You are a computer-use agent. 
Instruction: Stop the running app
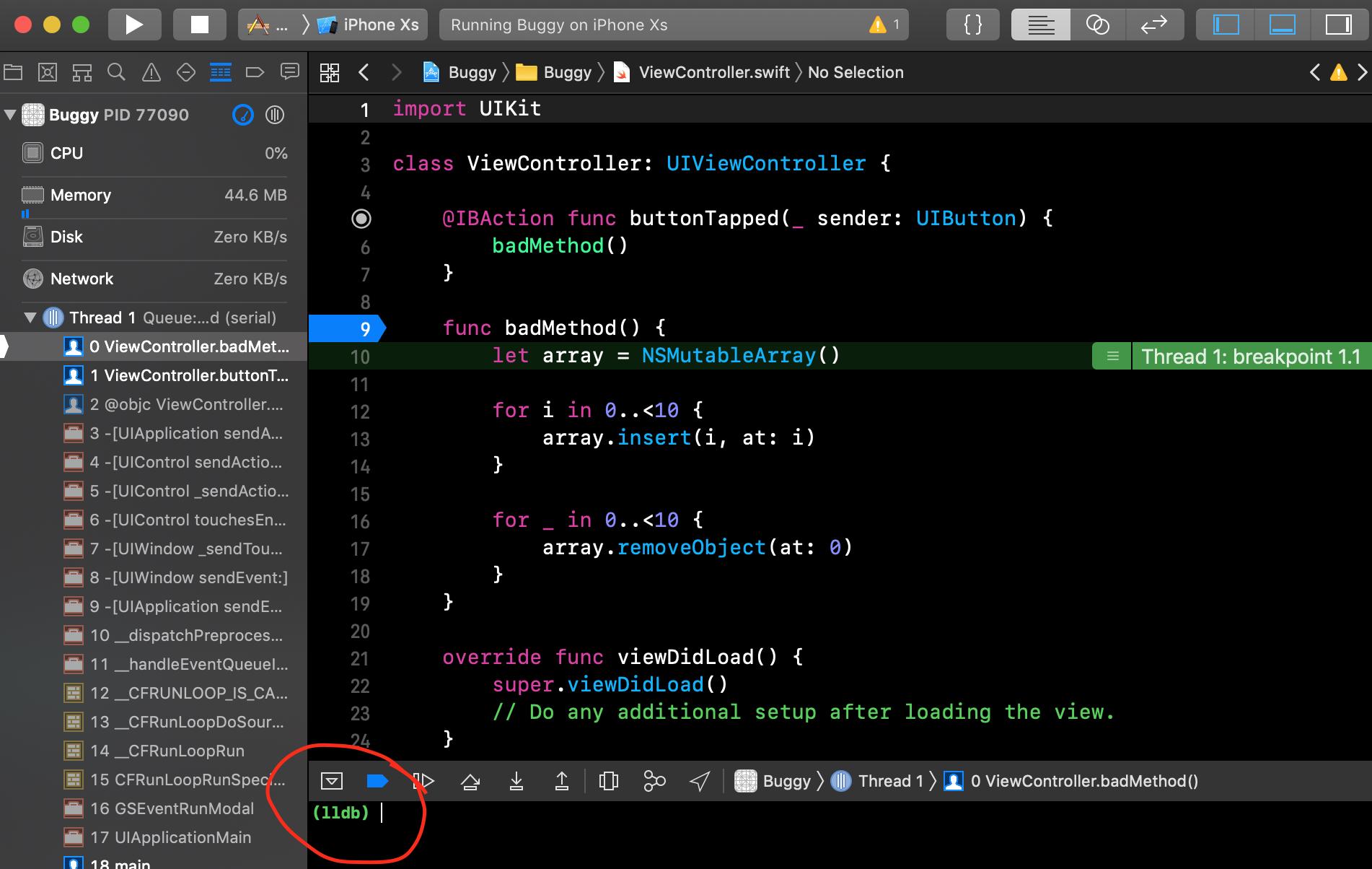[199, 25]
